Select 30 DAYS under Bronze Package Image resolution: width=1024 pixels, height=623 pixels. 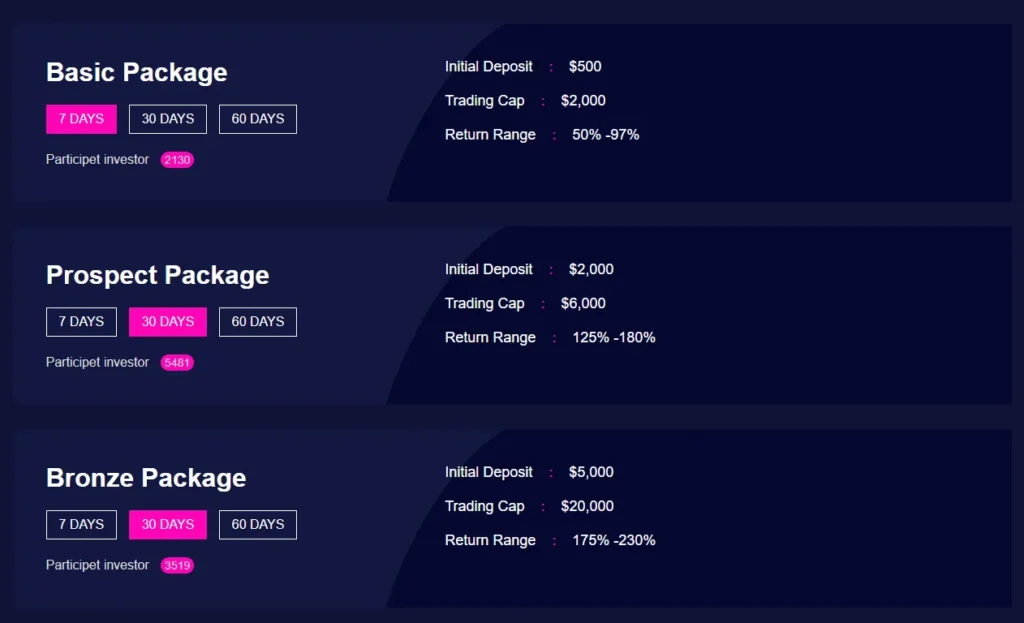pyautogui.click(x=168, y=525)
